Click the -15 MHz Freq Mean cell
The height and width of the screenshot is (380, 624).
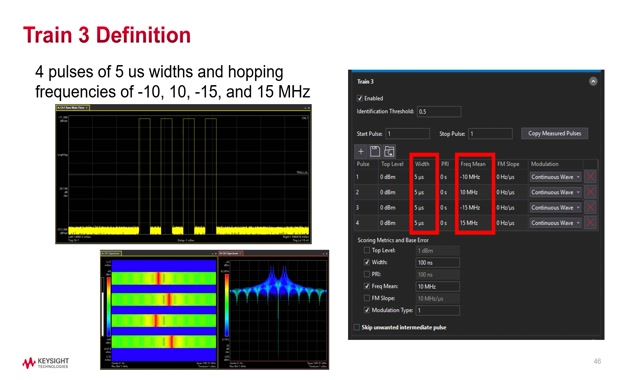click(470, 208)
